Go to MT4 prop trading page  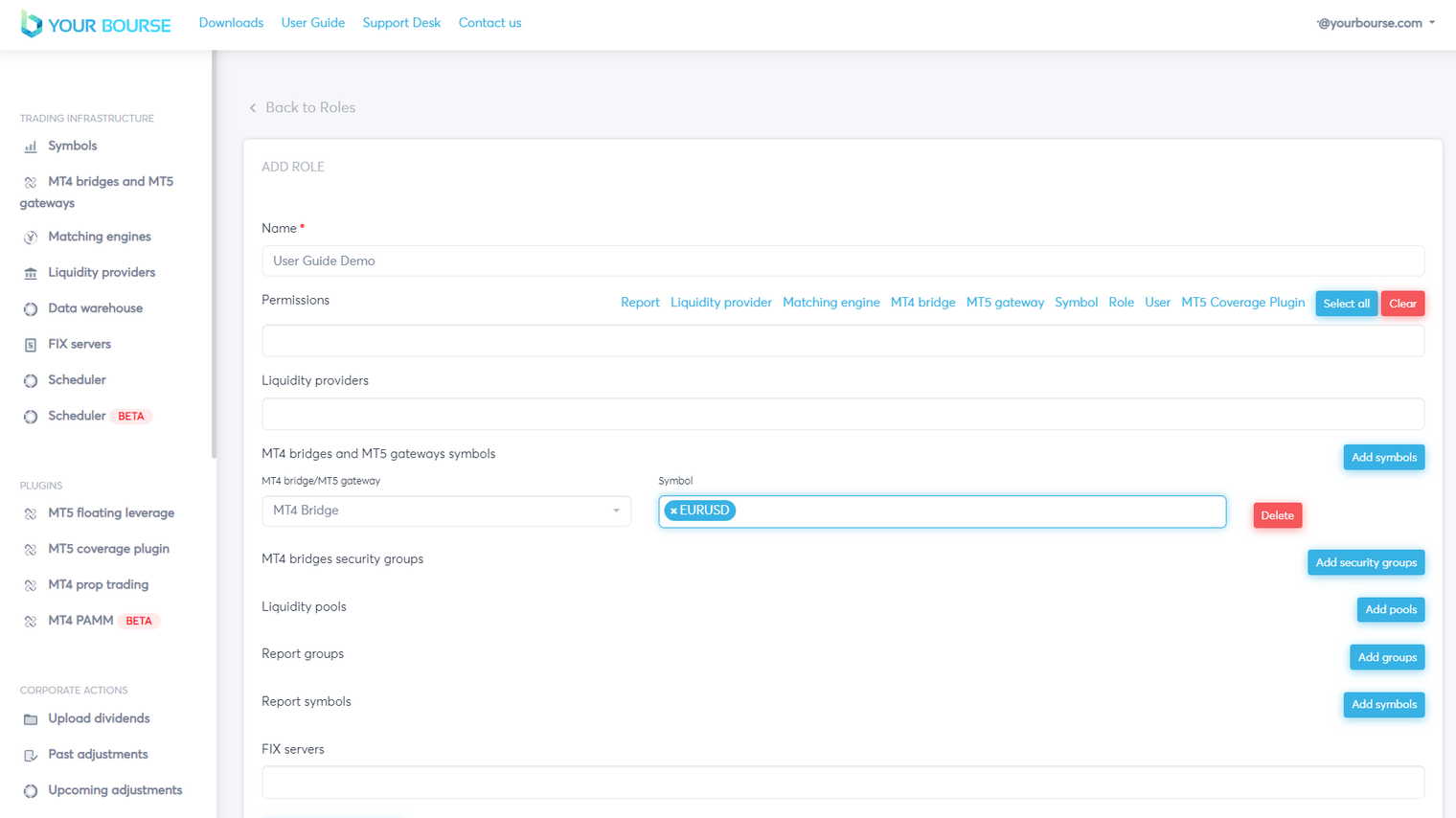99,584
